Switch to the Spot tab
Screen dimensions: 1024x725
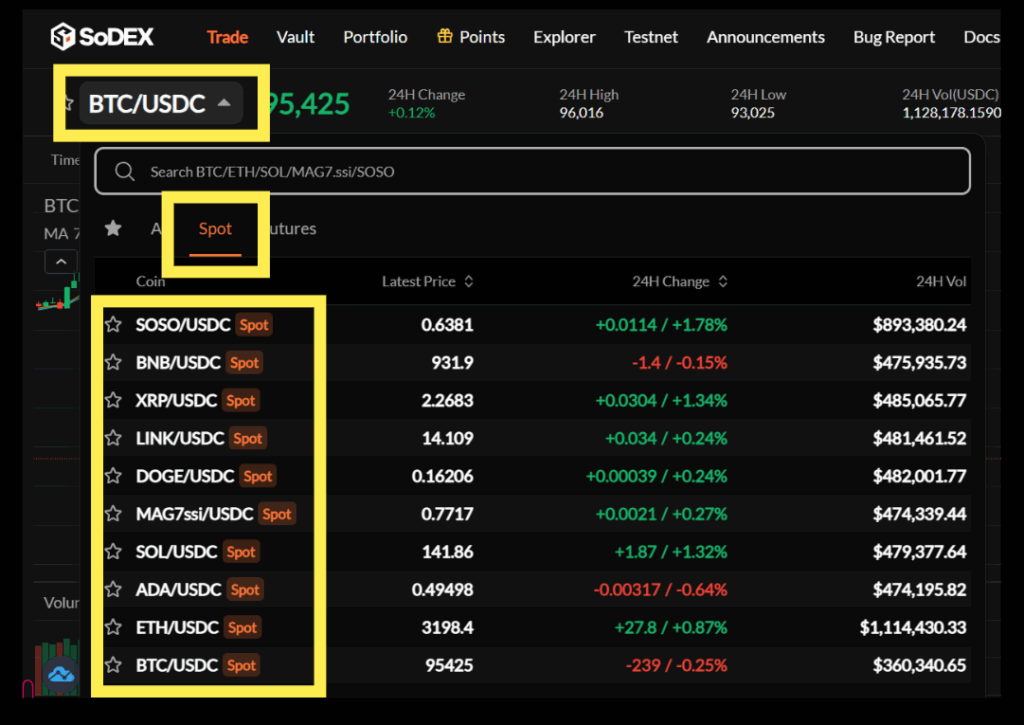[x=215, y=229]
